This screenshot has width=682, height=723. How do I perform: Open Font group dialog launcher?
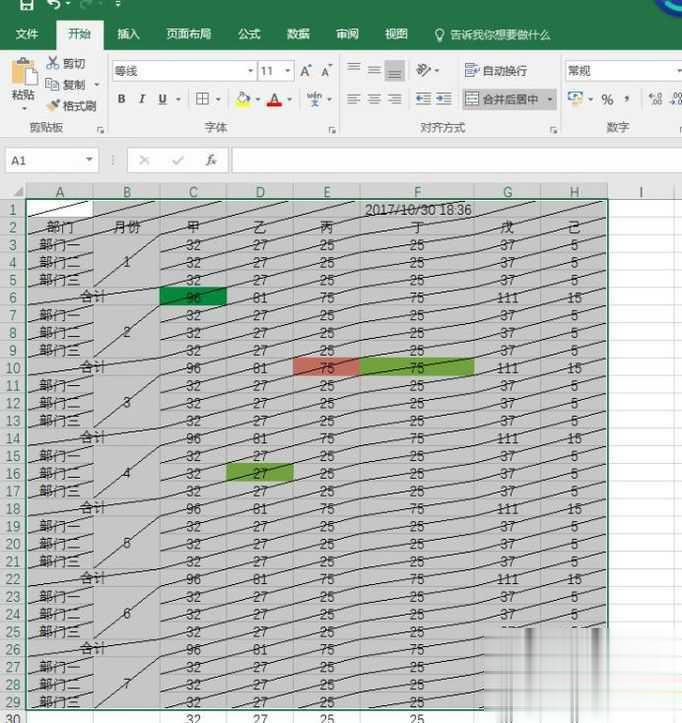pyautogui.click(x=332, y=130)
